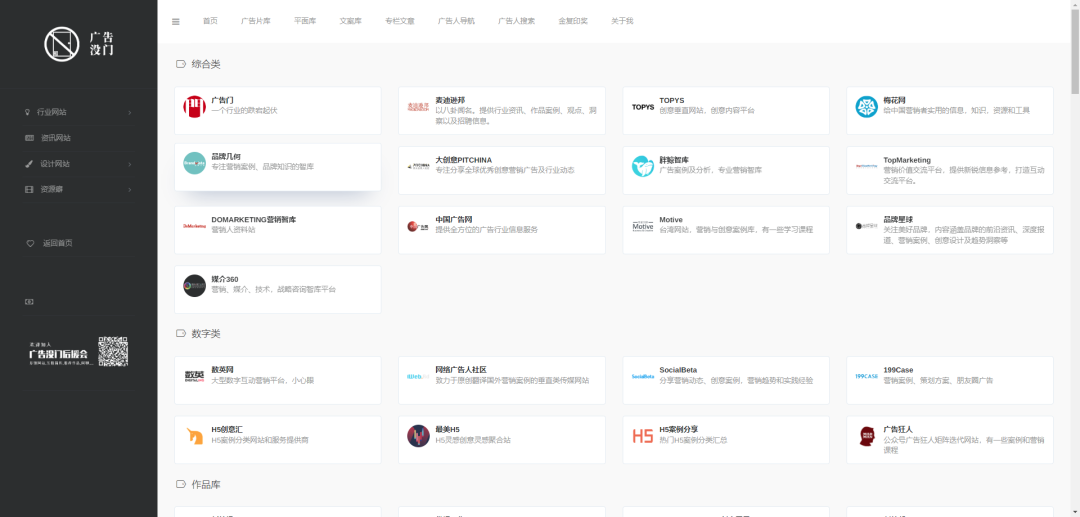Open the DOMARKETING logo icon

(x=194, y=226)
